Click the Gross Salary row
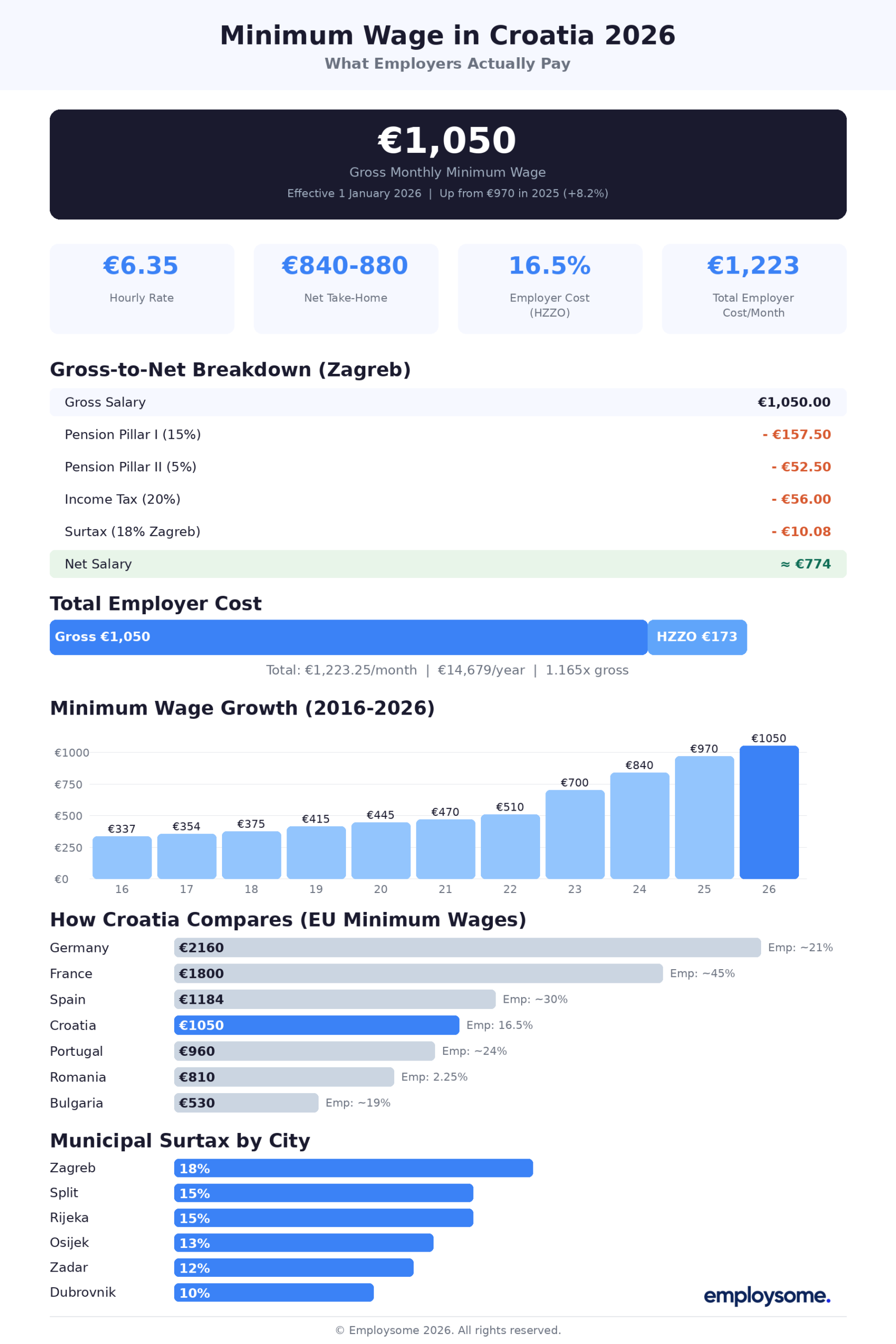The width and height of the screenshot is (896, 1344). [448, 402]
